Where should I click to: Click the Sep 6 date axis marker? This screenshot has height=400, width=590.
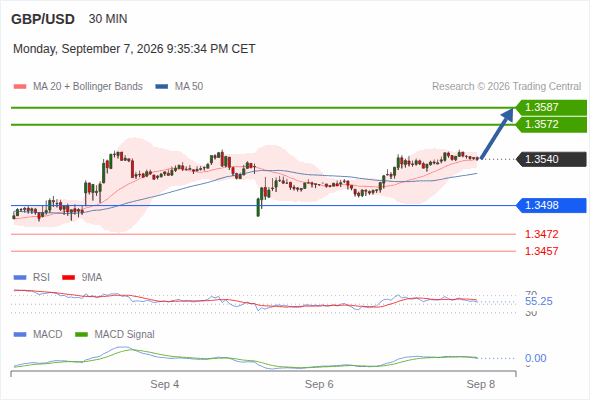coord(319,384)
